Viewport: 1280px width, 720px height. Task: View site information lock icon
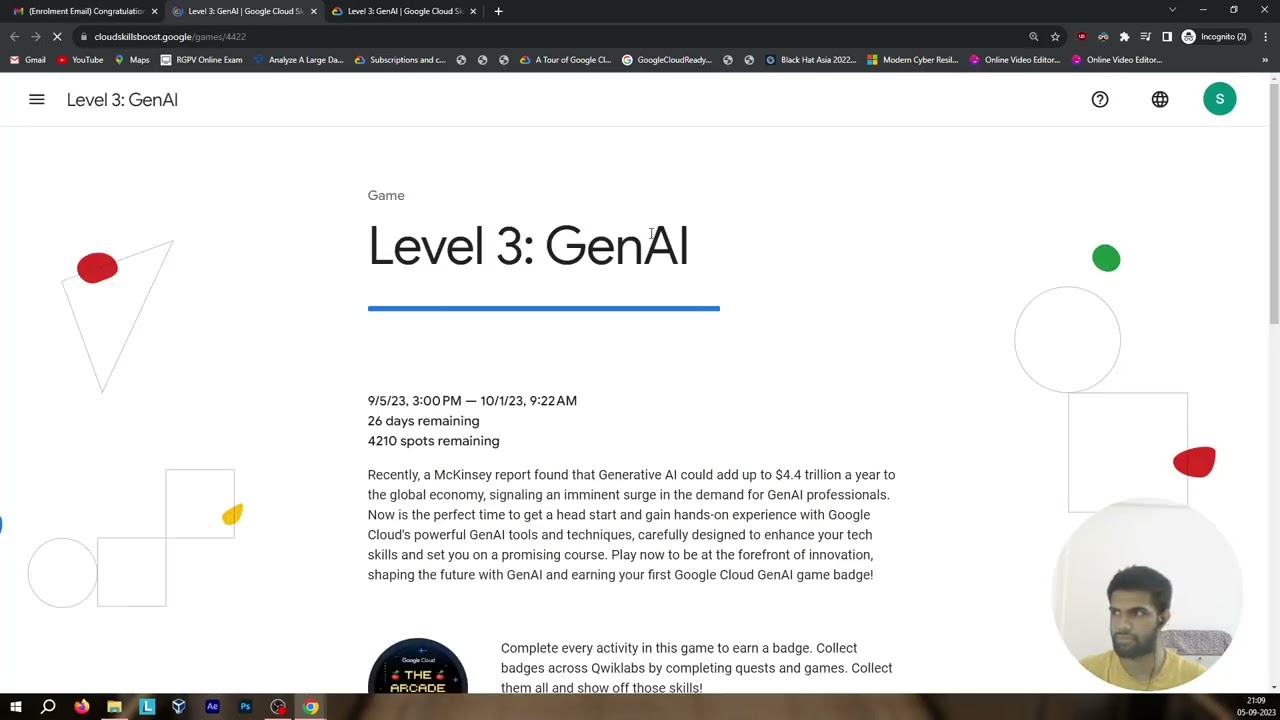click(84, 37)
